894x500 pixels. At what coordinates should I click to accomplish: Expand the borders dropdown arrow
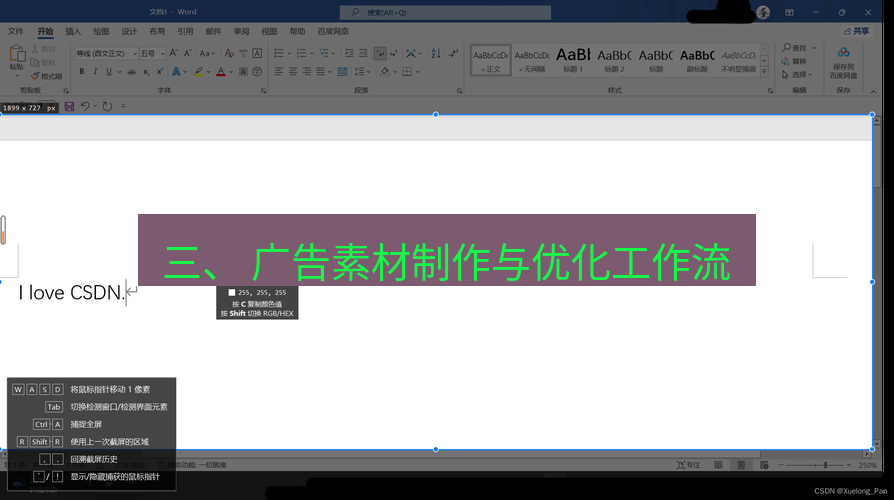click(417, 72)
